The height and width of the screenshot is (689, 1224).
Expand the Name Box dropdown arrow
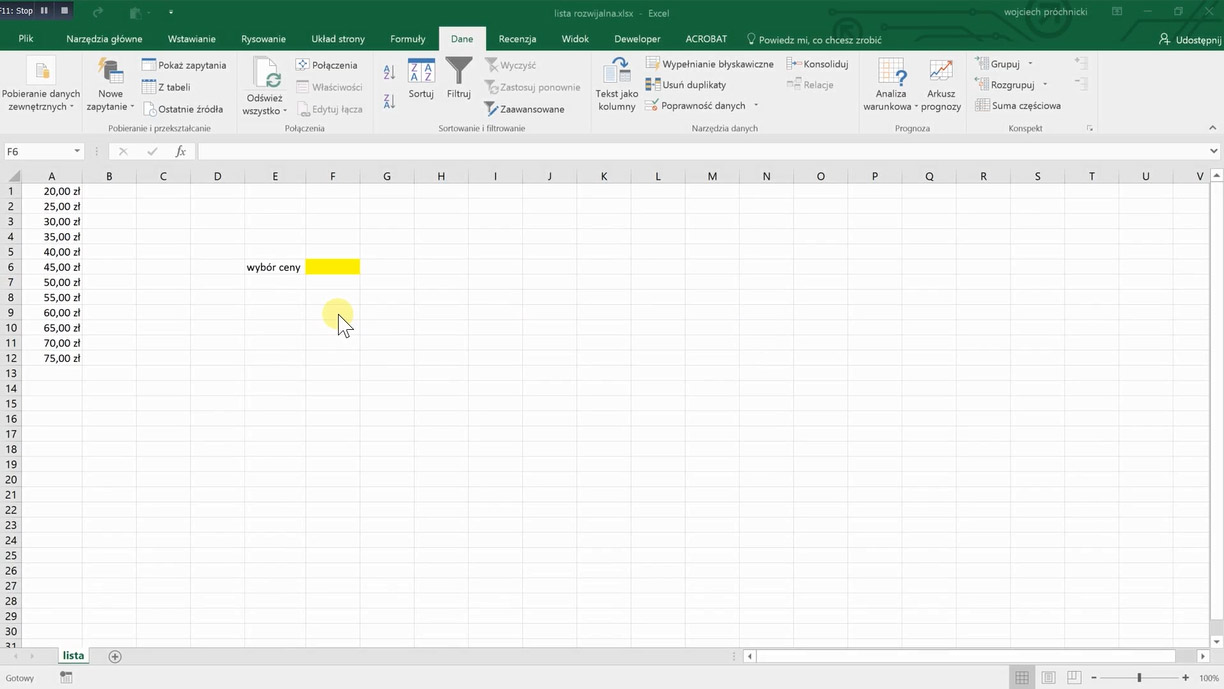click(x=77, y=152)
